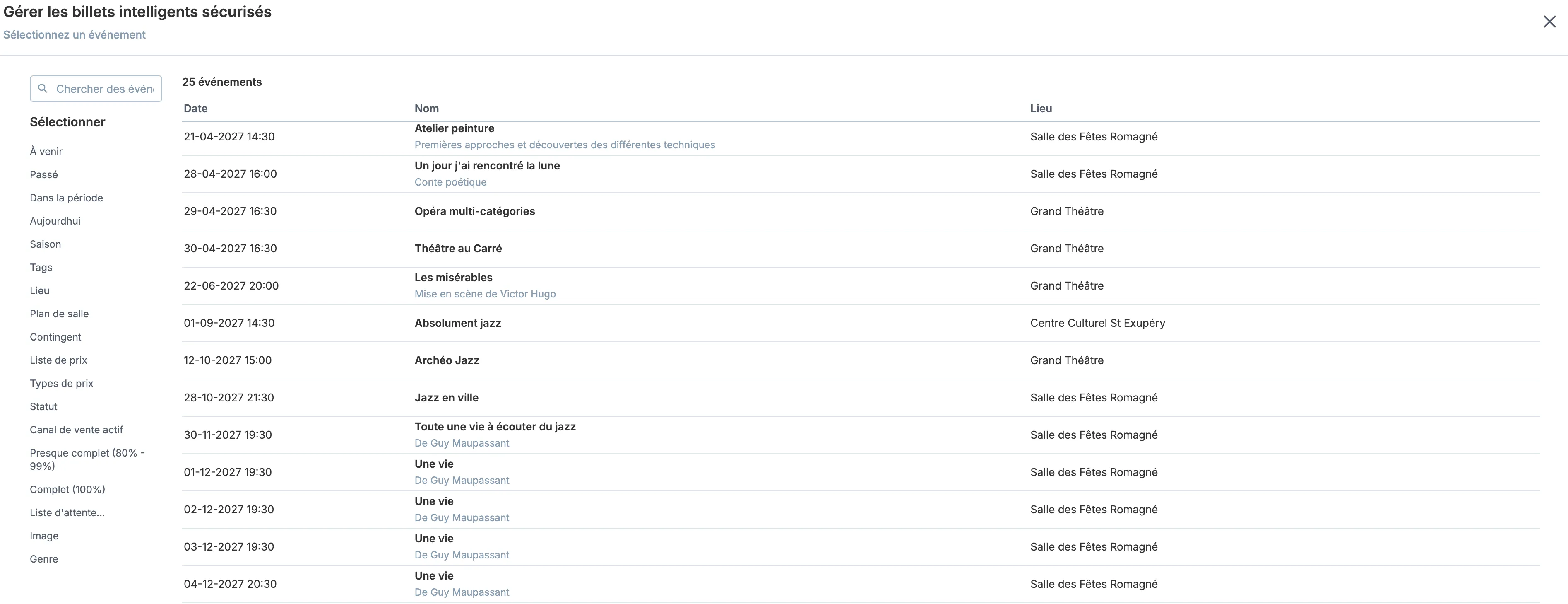The height and width of the screenshot is (604, 1568).
Task: Filter by 'Presque complet (80% - 99%)'
Action: pos(87,459)
